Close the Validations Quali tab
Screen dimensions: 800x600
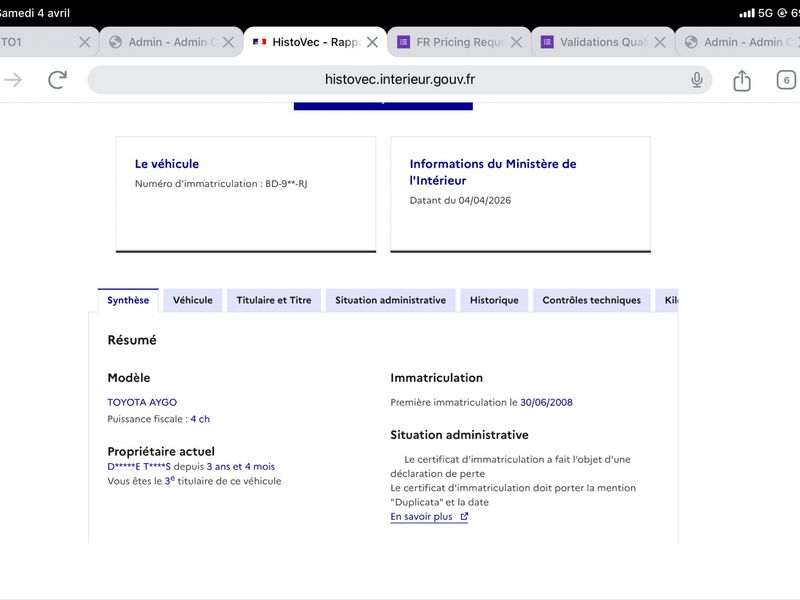click(660, 42)
